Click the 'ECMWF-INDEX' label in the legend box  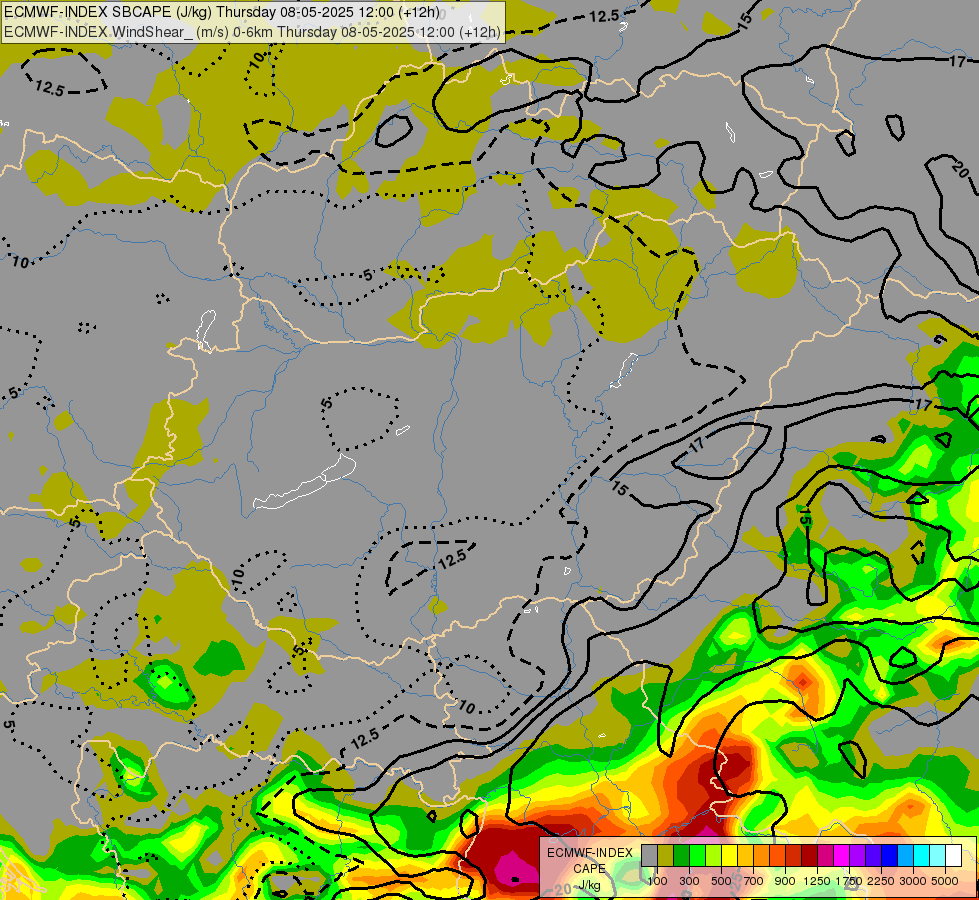[589, 853]
